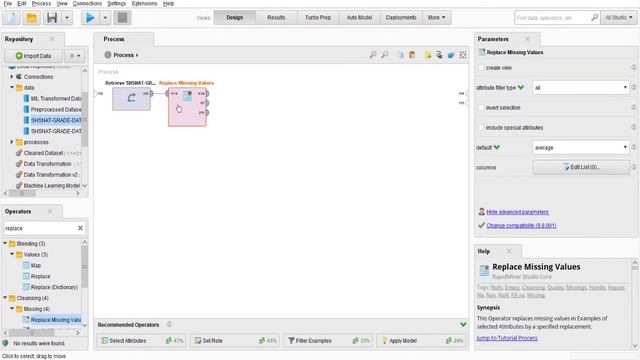
Task: Select Replace (Dictionary) operator in tree
Action: click(x=54, y=287)
